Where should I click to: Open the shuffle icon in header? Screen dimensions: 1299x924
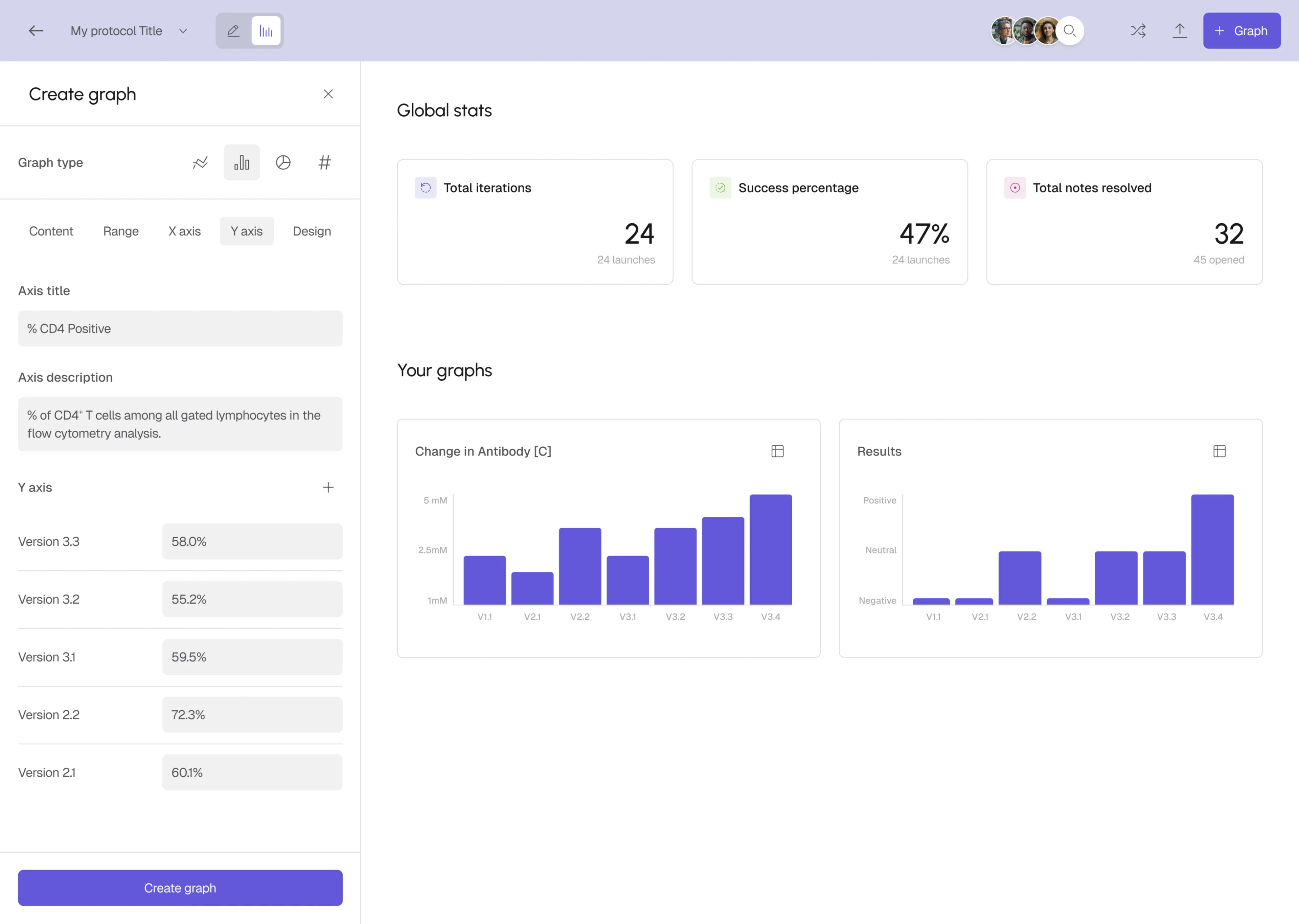1138,31
